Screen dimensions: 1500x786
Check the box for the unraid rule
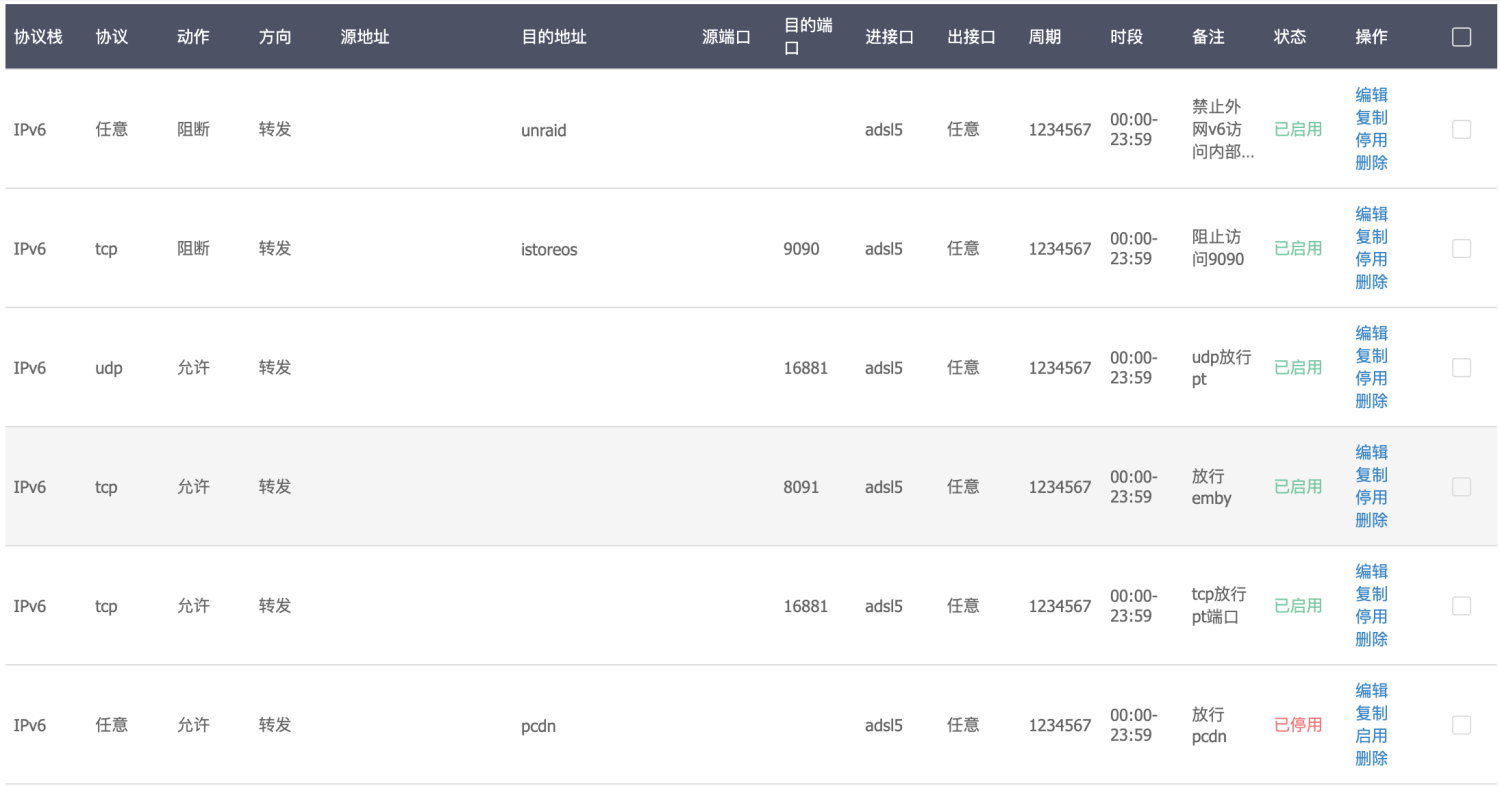tap(1461, 129)
